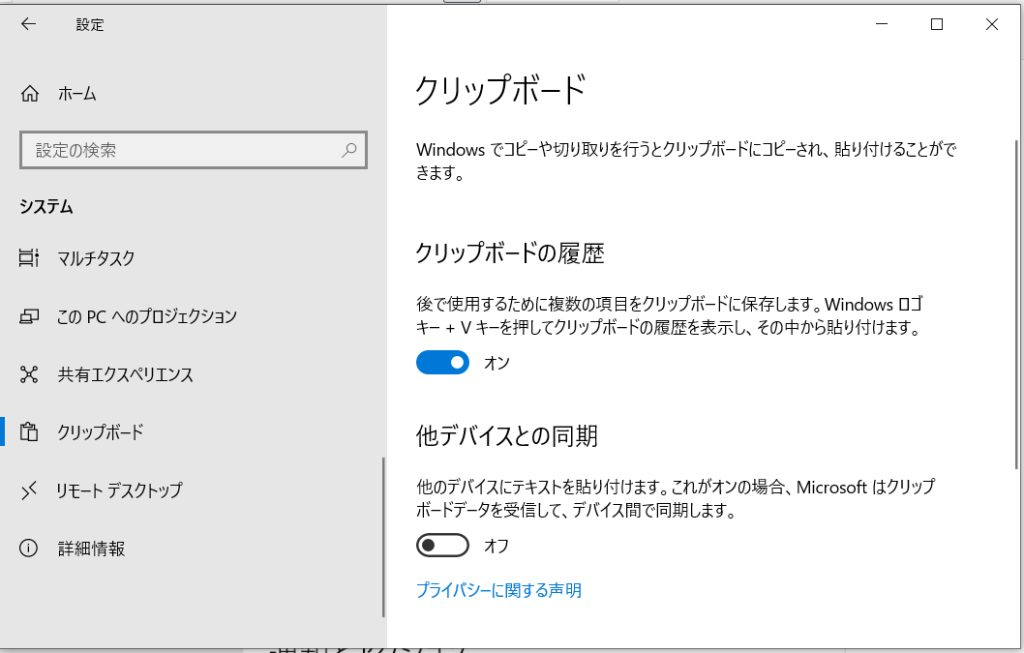This screenshot has height=653, width=1024.
Task: Open the プライバシーに関する声明 link
Action: [497, 590]
